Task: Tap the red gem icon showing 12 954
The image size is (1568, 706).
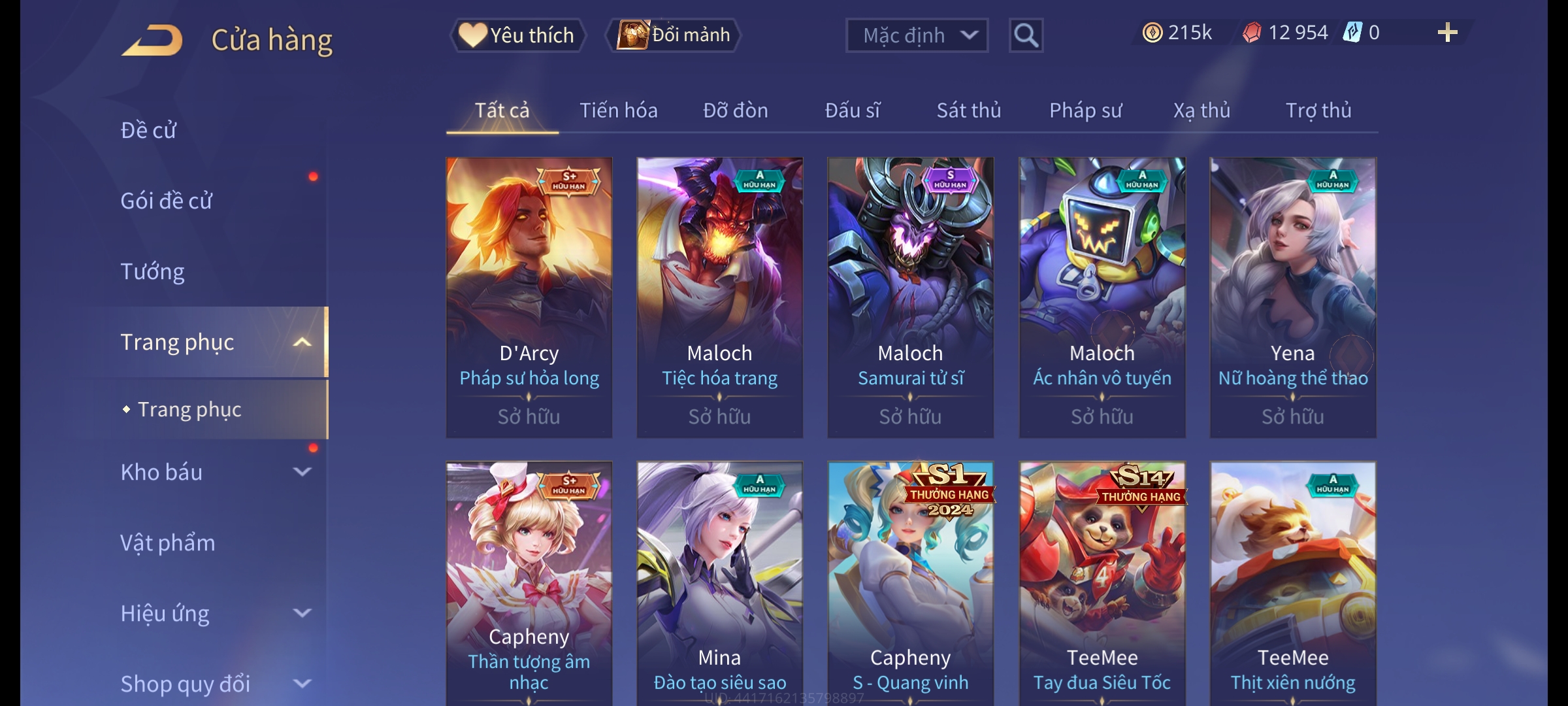Action: [x=1252, y=33]
